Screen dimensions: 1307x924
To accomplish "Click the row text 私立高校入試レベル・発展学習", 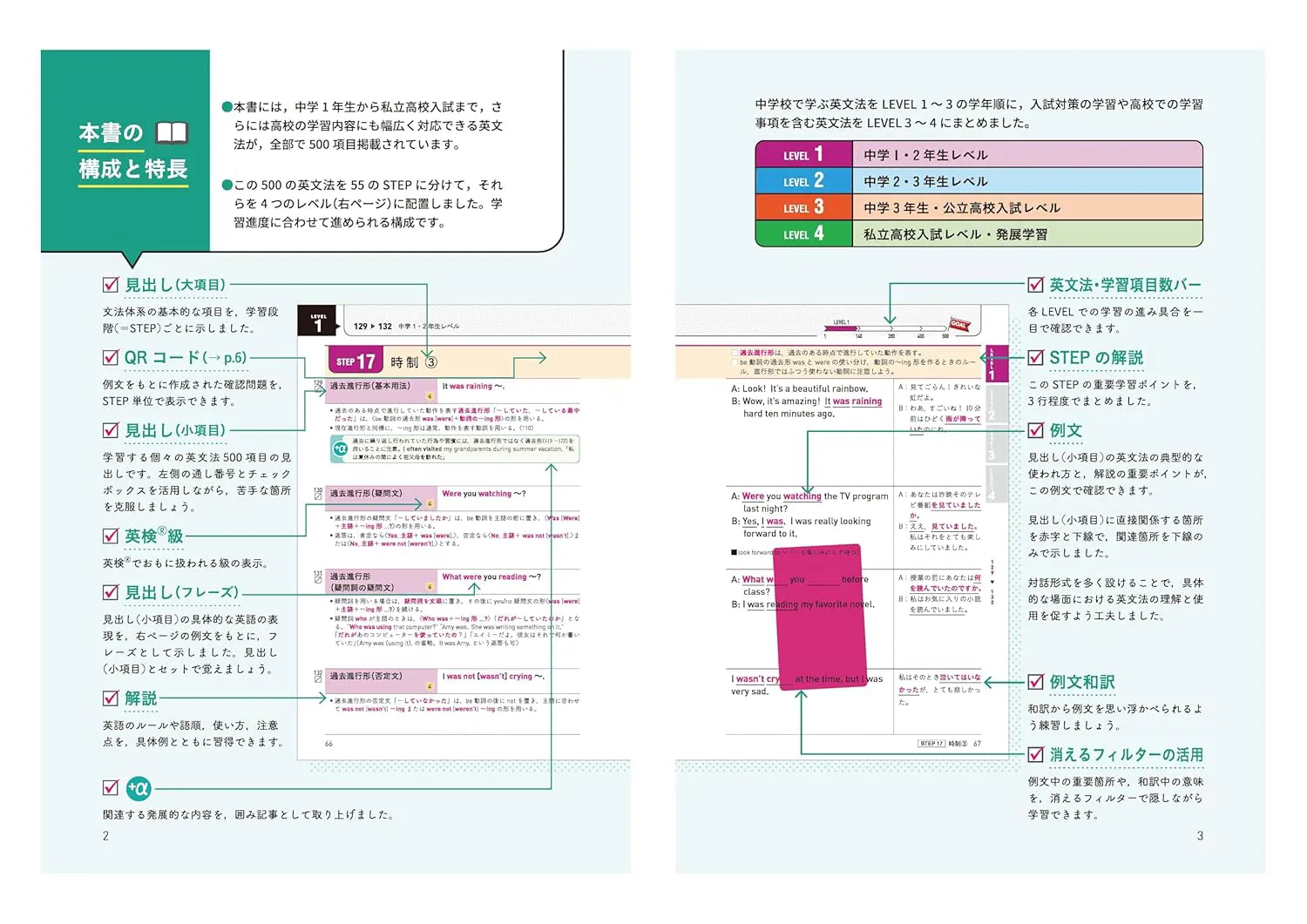I will (x=955, y=234).
